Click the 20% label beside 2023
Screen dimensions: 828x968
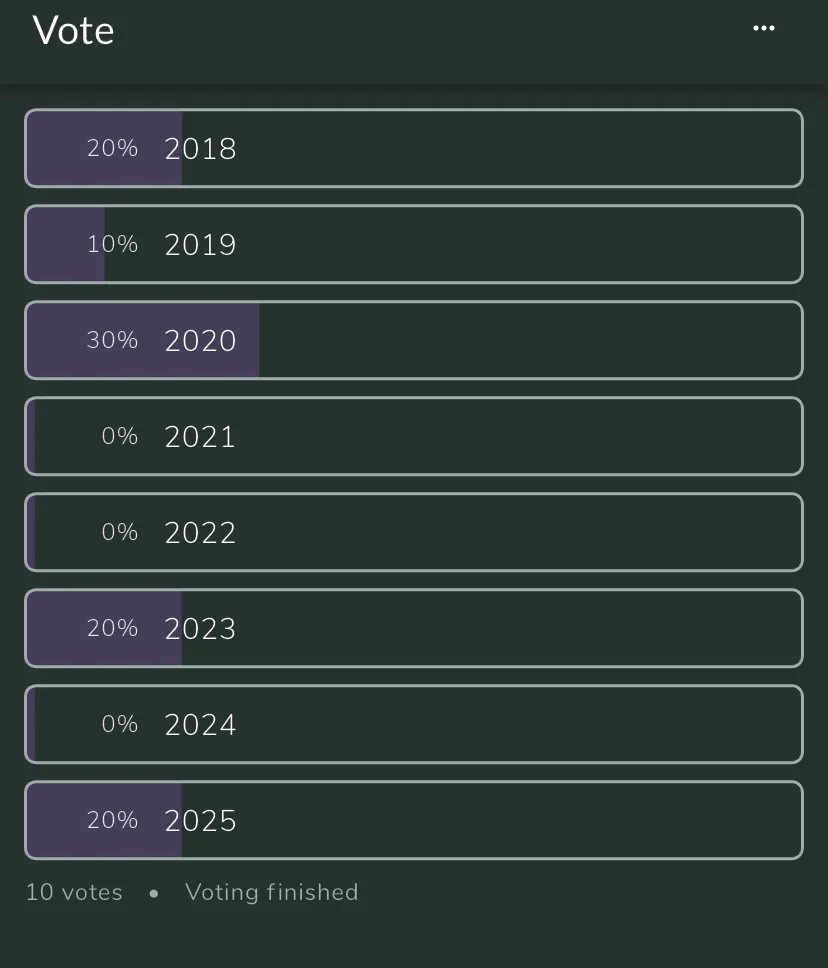point(112,628)
